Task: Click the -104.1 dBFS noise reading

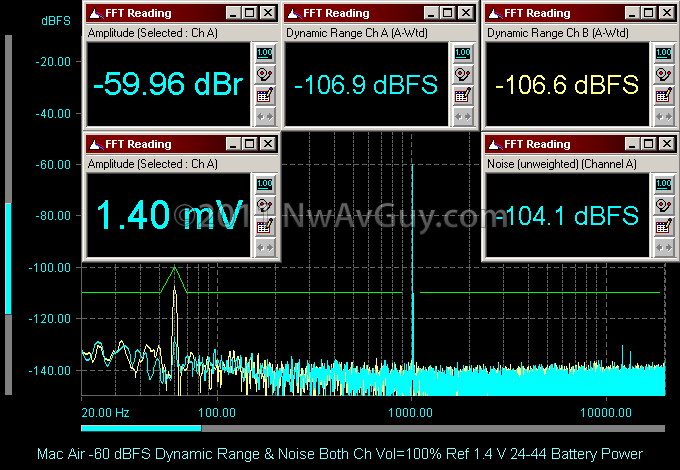Action: (x=567, y=215)
